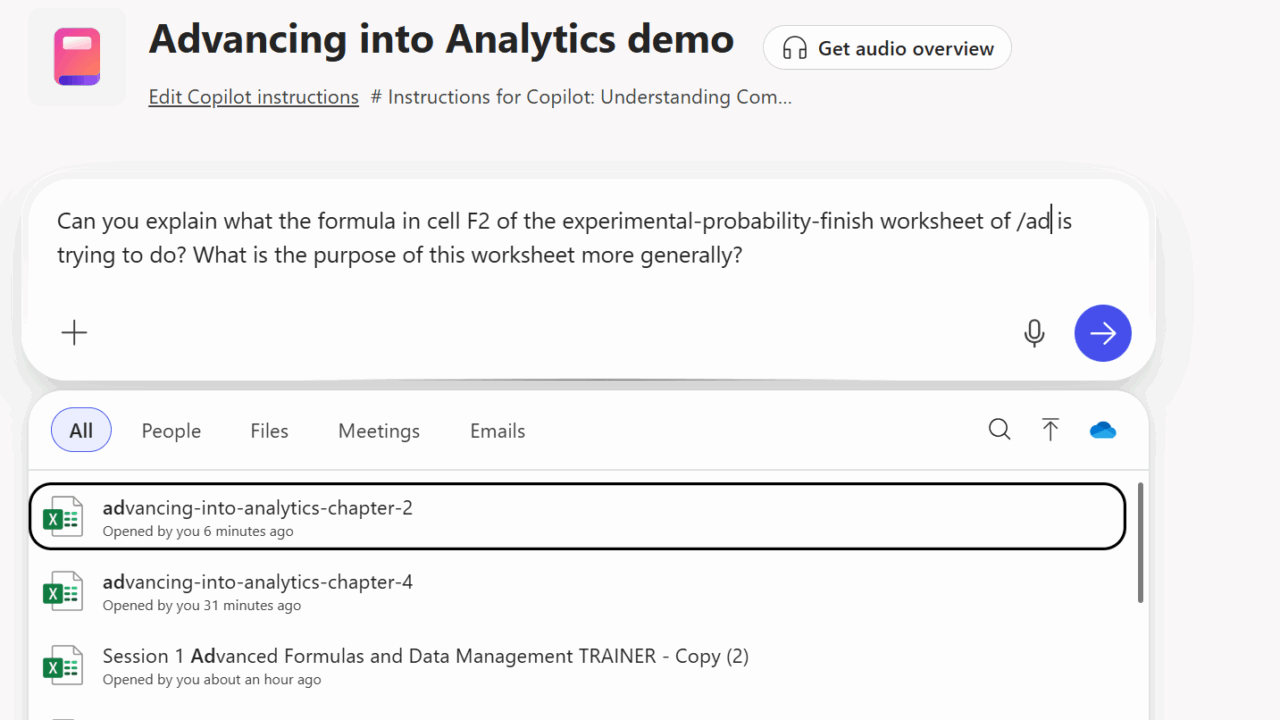Pick Session 1 Advanced Formulas TRAINER file

tap(425, 657)
